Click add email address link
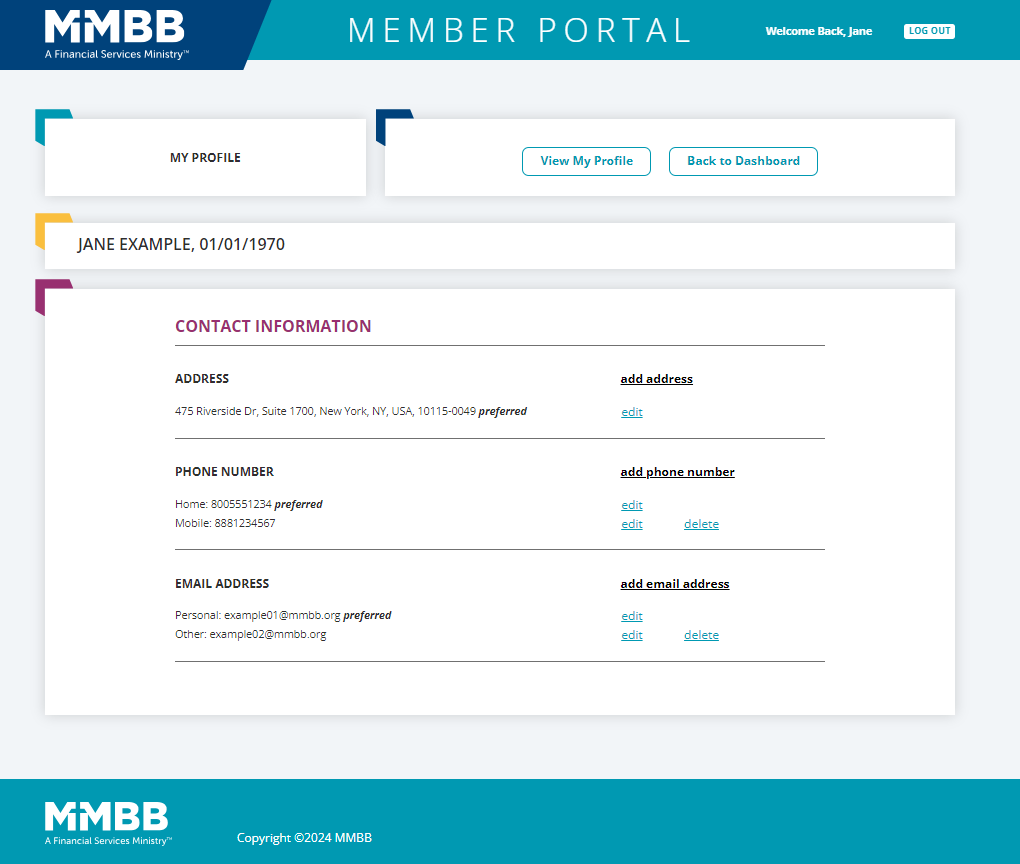The image size is (1020, 864). (675, 584)
